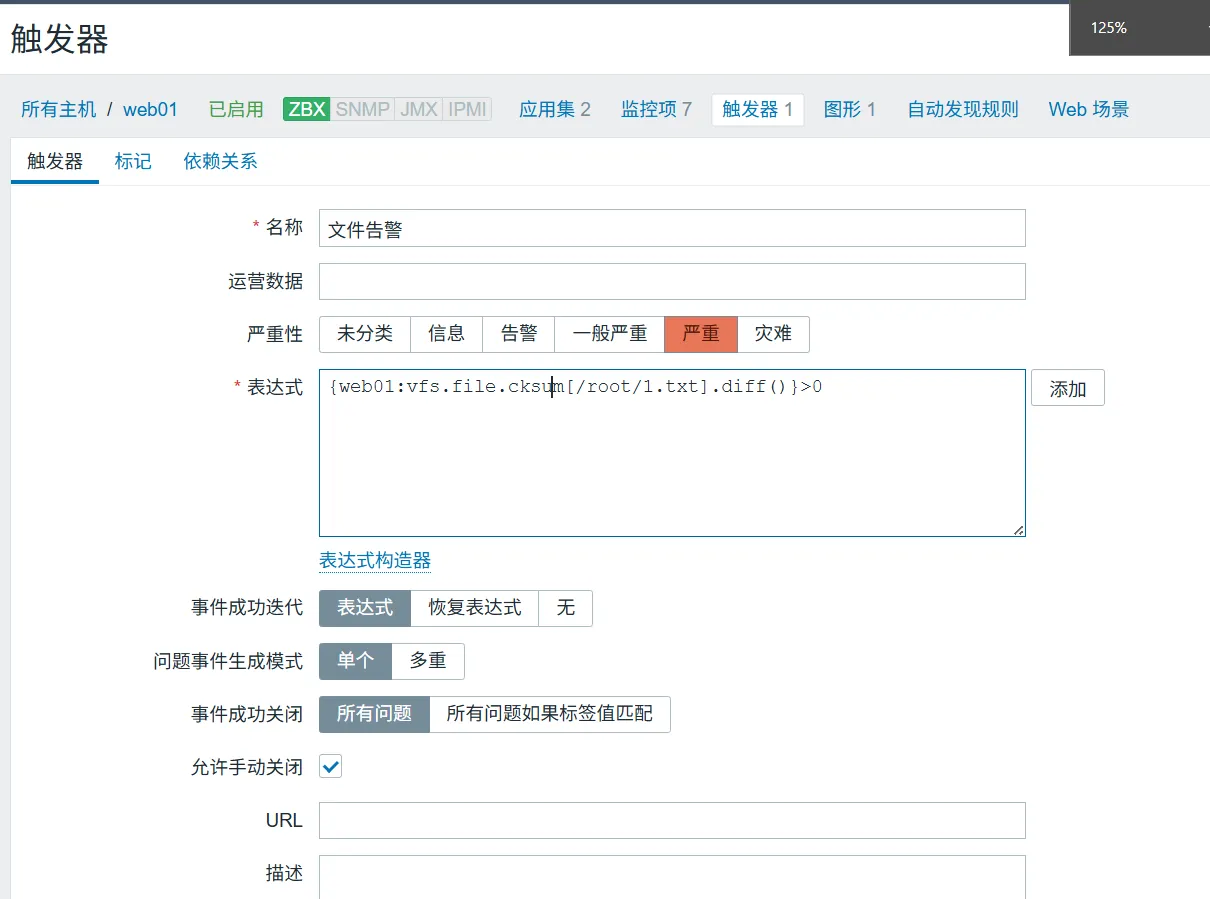
Task: Go to 所有主机 breadcrumb link
Action: coord(59,109)
